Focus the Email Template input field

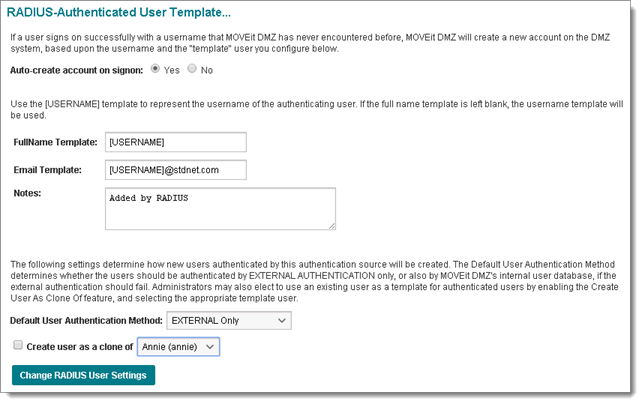tap(175, 169)
